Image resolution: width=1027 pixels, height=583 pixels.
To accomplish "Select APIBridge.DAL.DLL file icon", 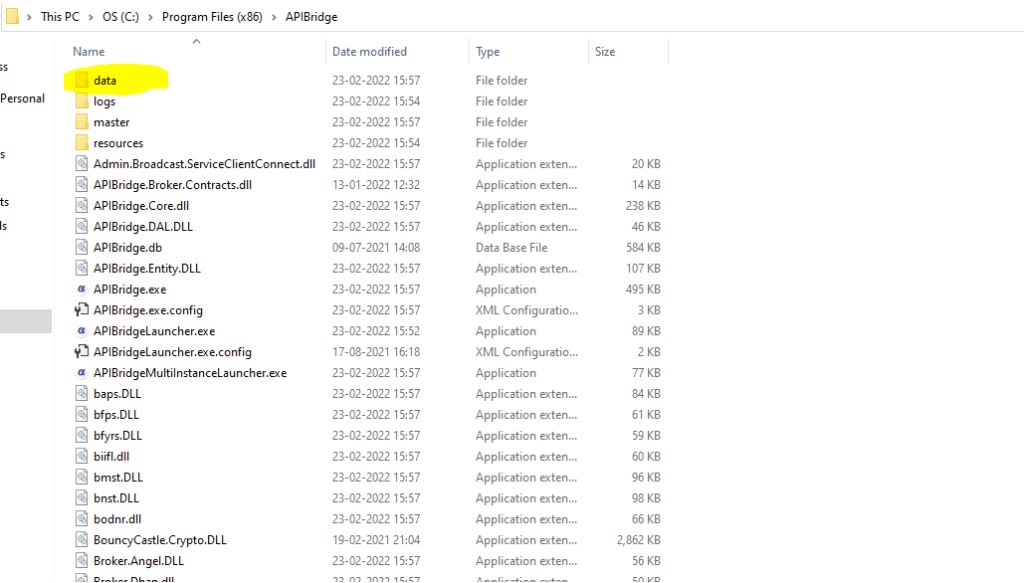I will (81, 227).
